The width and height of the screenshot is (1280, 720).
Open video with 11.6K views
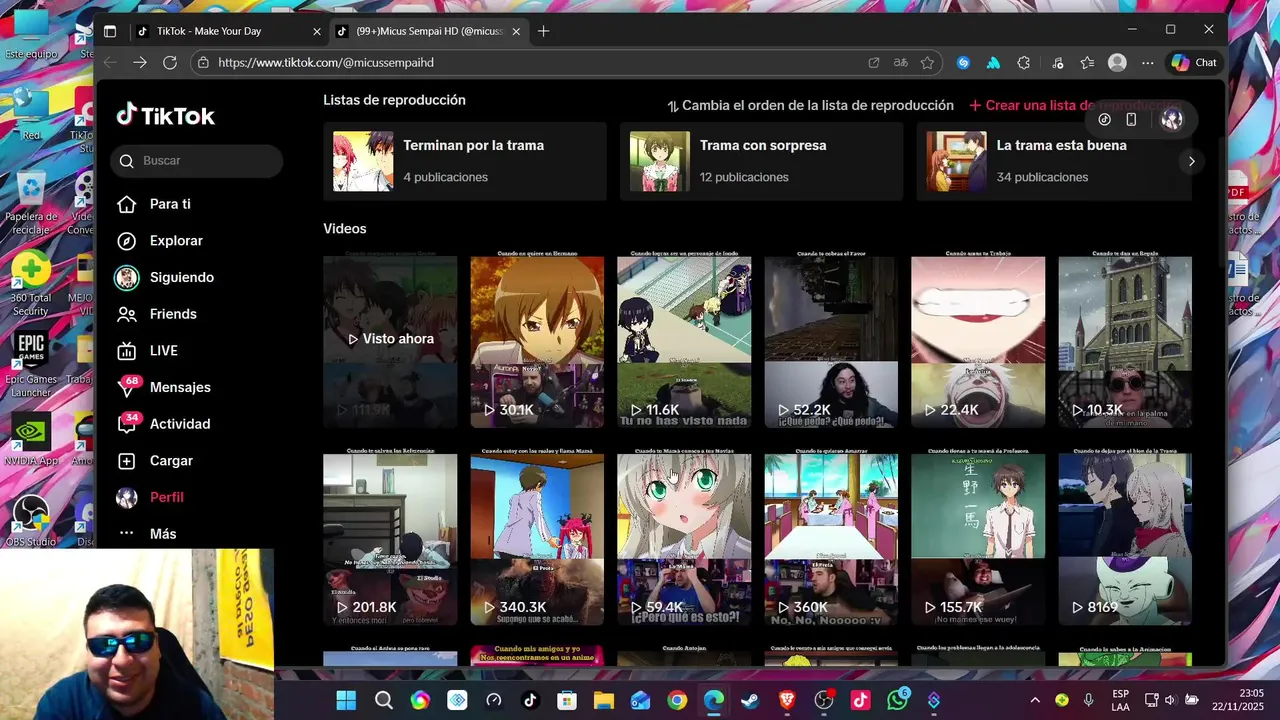point(684,340)
